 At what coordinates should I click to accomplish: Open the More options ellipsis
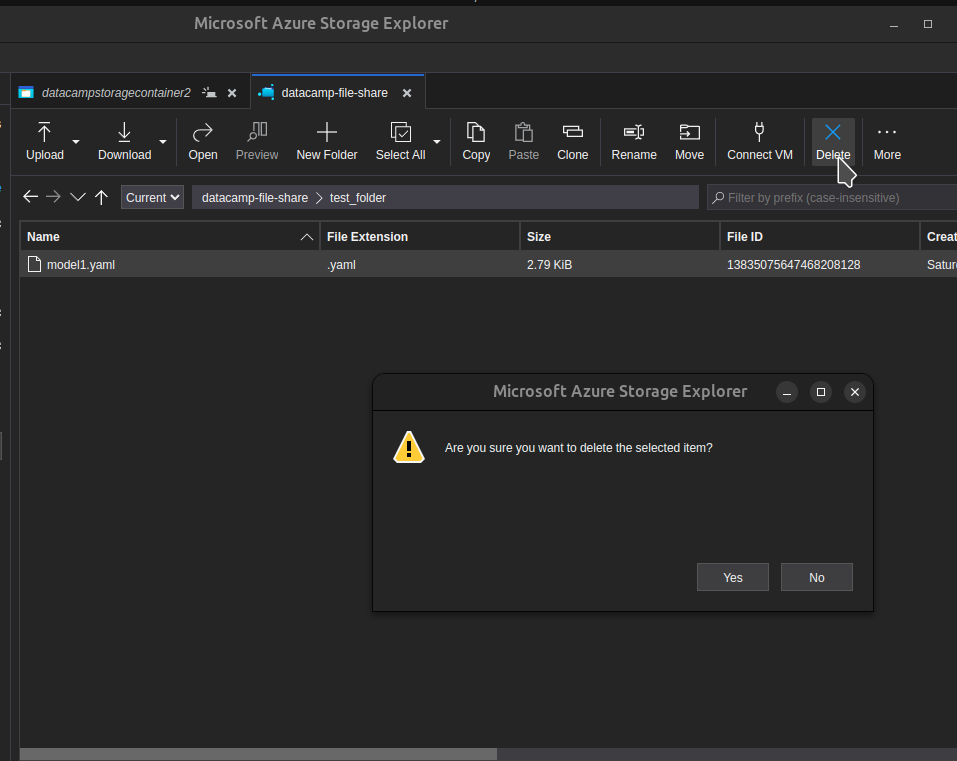886,132
